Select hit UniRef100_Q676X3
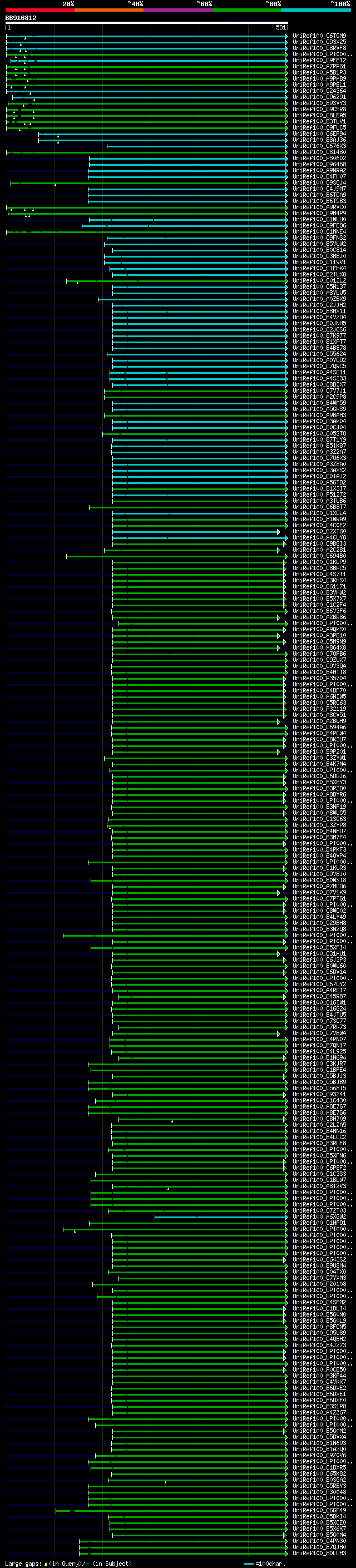Screen dimensions: 356x1568 pos(319,146)
